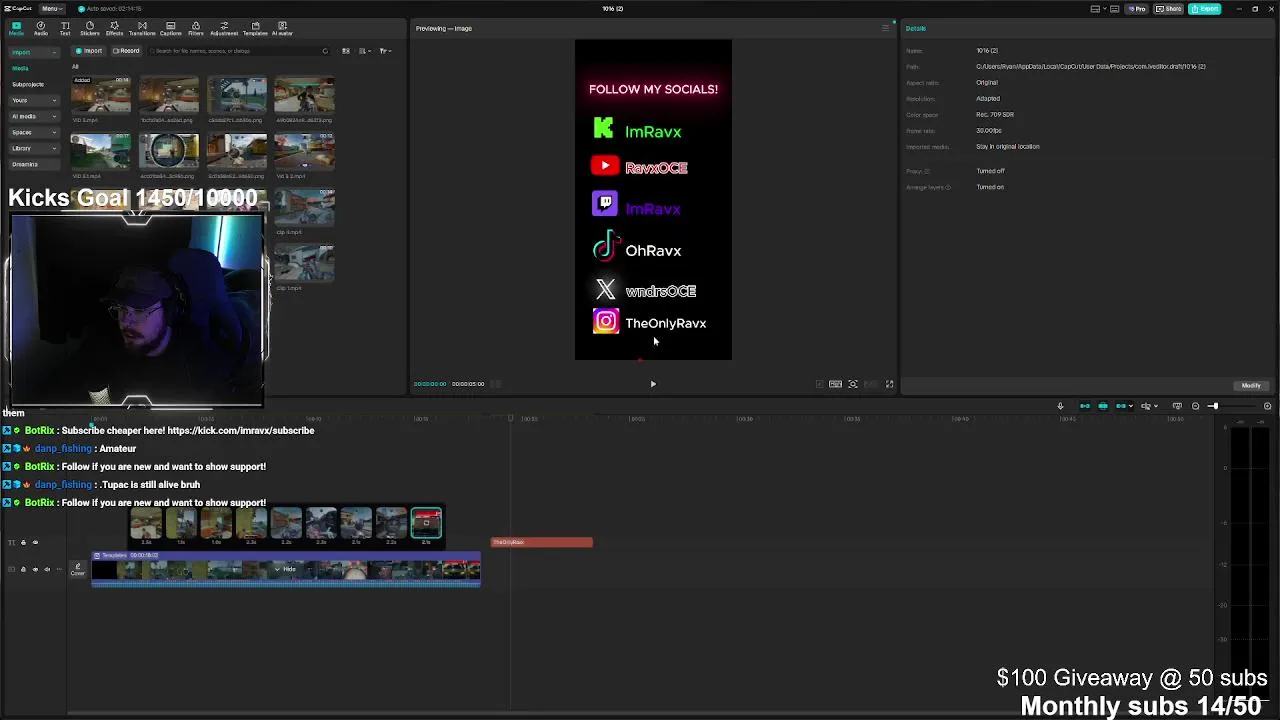Image resolution: width=1280 pixels, height=720 pixels.
Task: Switch to the Details tab
Action: (916, 28)
